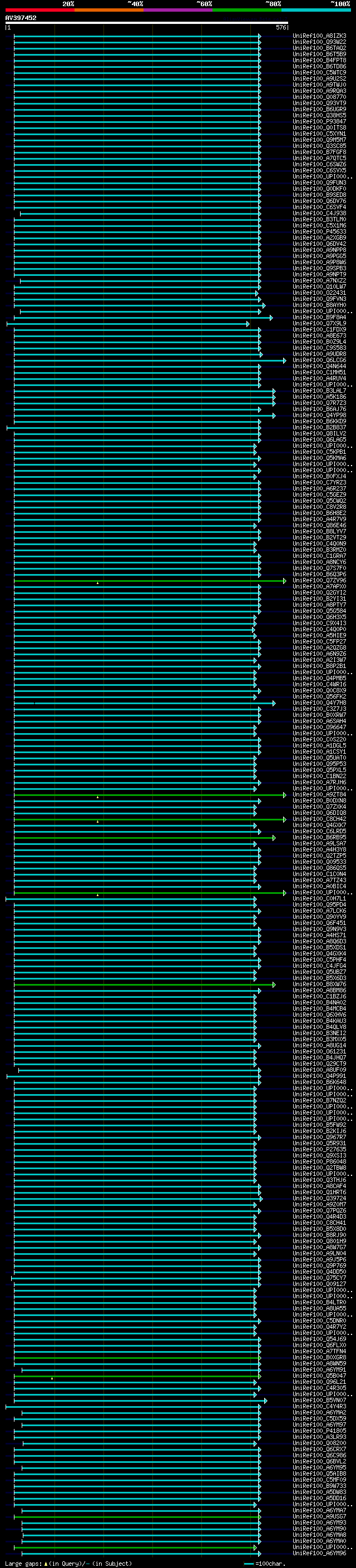Viewport: 356px width, 1568px height.
Task: Select hit UniRef100_B3TLM0
Action: click(319, 219)
